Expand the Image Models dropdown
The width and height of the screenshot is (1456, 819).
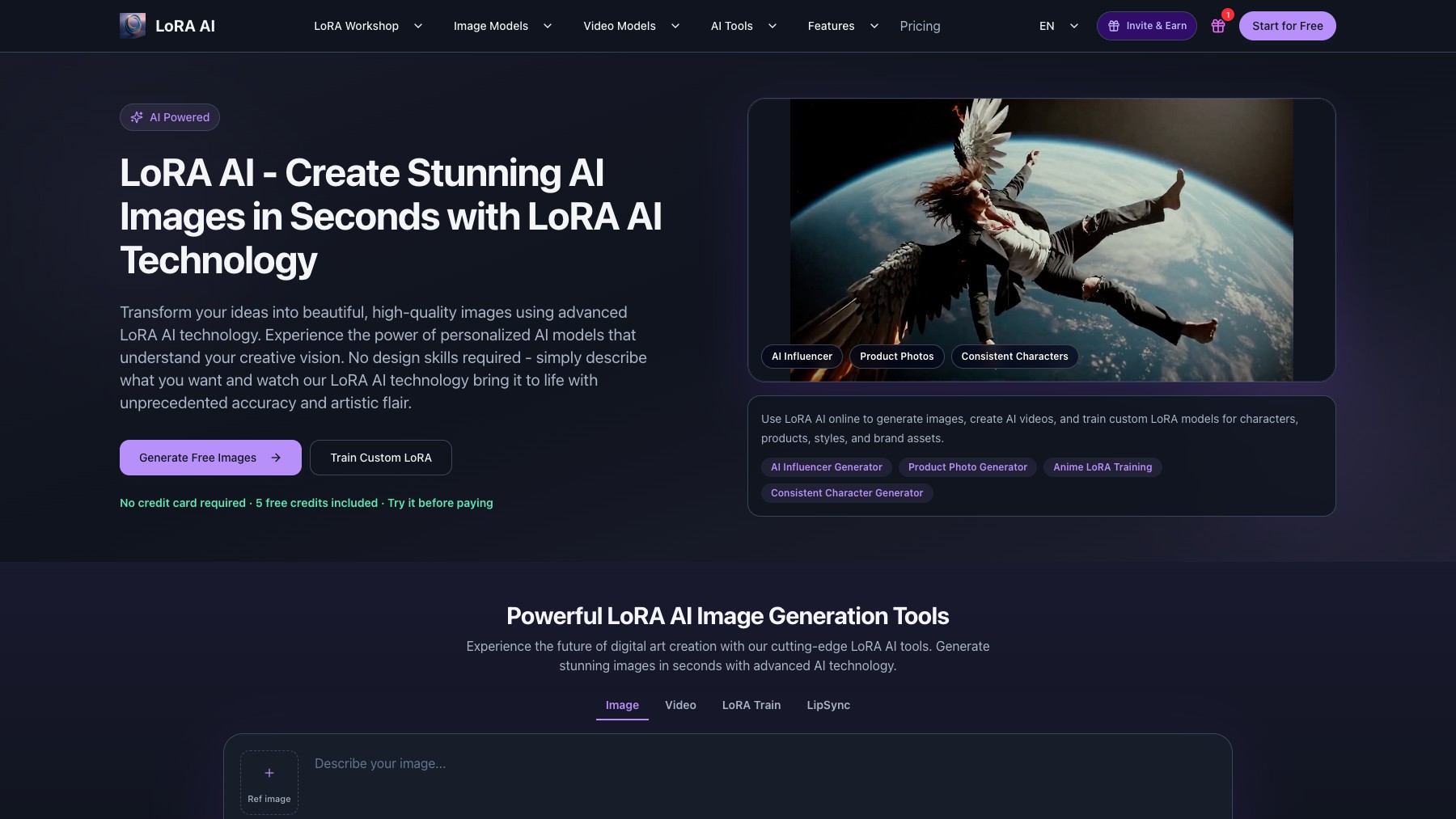[502, 26]
